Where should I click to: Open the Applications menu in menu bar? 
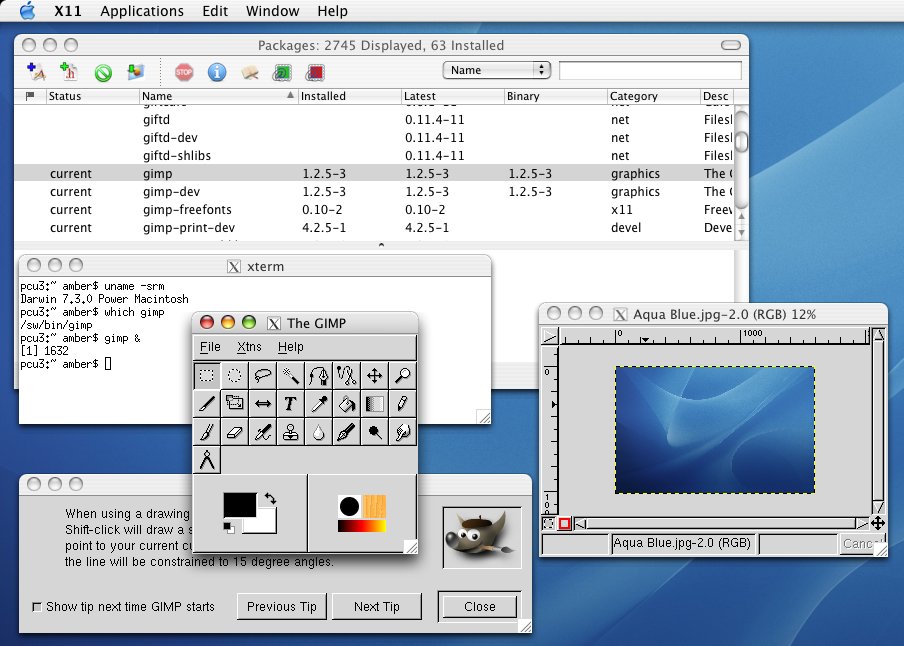[142, 11]
